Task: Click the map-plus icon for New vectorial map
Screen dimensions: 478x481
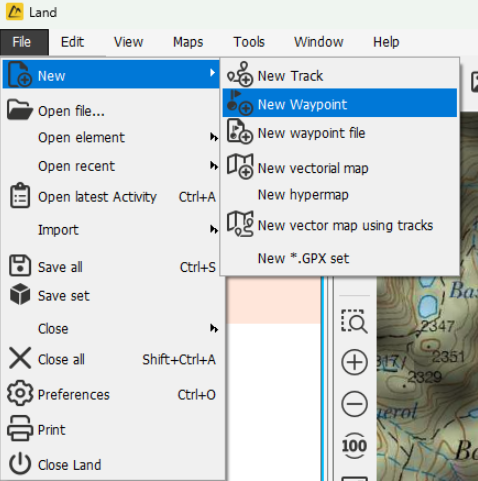Action: point(240,166)
